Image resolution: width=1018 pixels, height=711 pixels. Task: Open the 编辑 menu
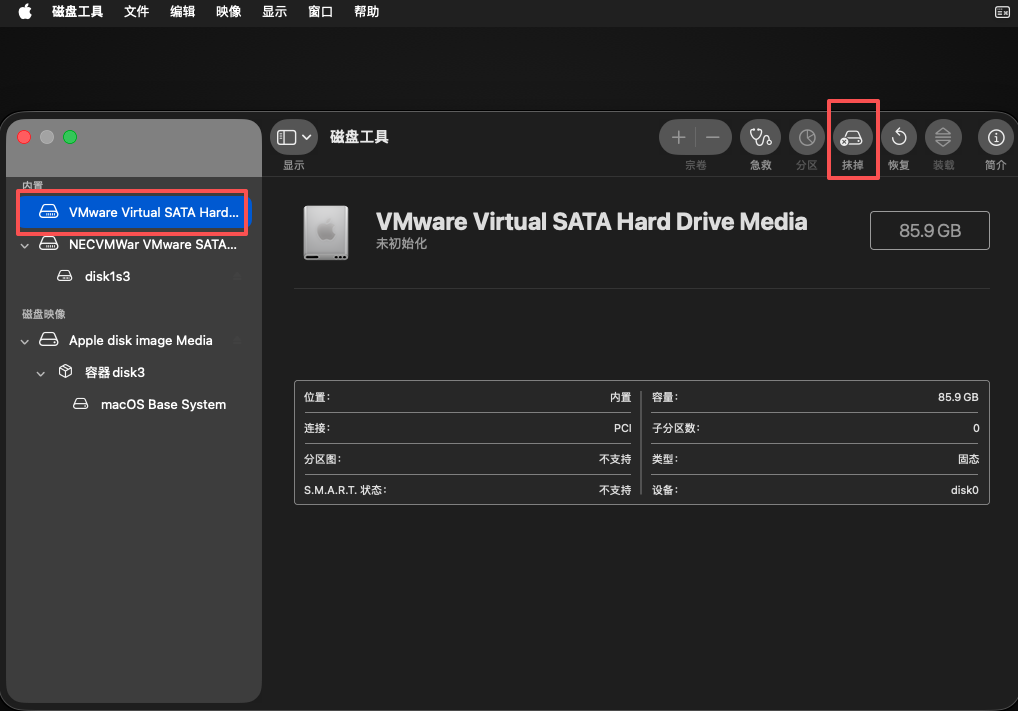[x=182, y=11]
